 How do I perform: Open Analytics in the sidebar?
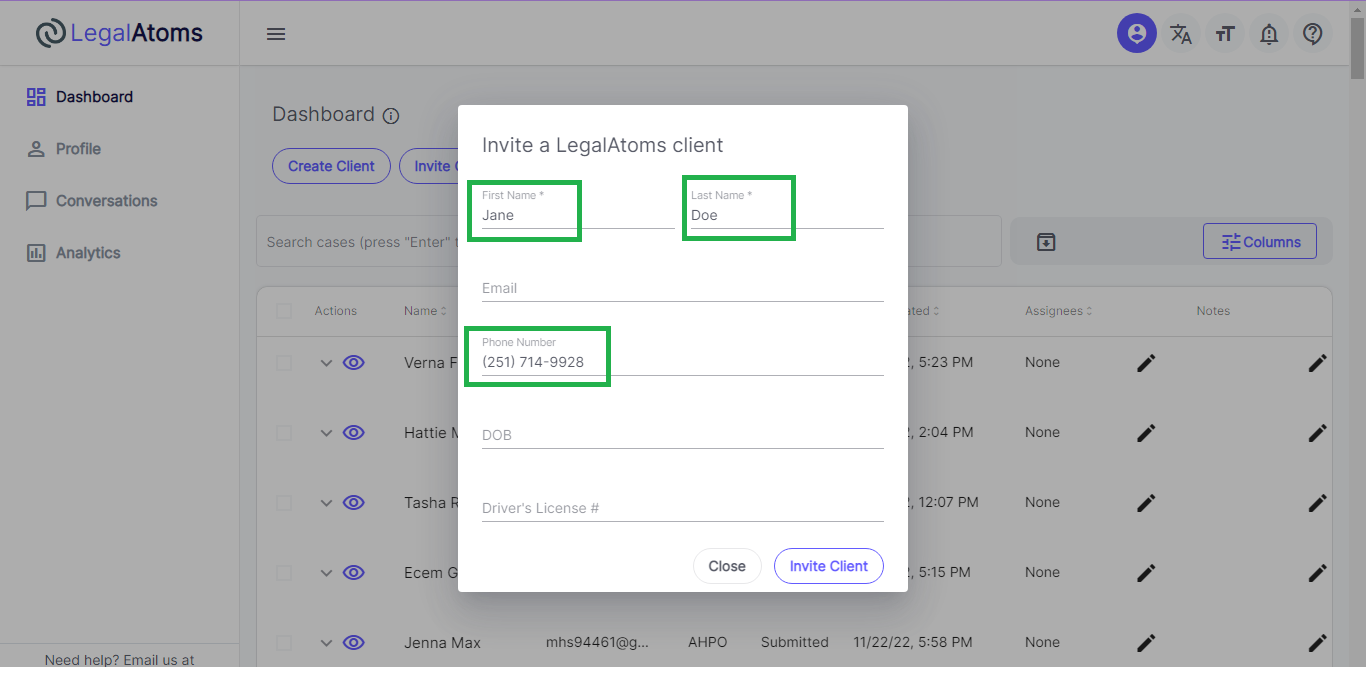(73, 253)
